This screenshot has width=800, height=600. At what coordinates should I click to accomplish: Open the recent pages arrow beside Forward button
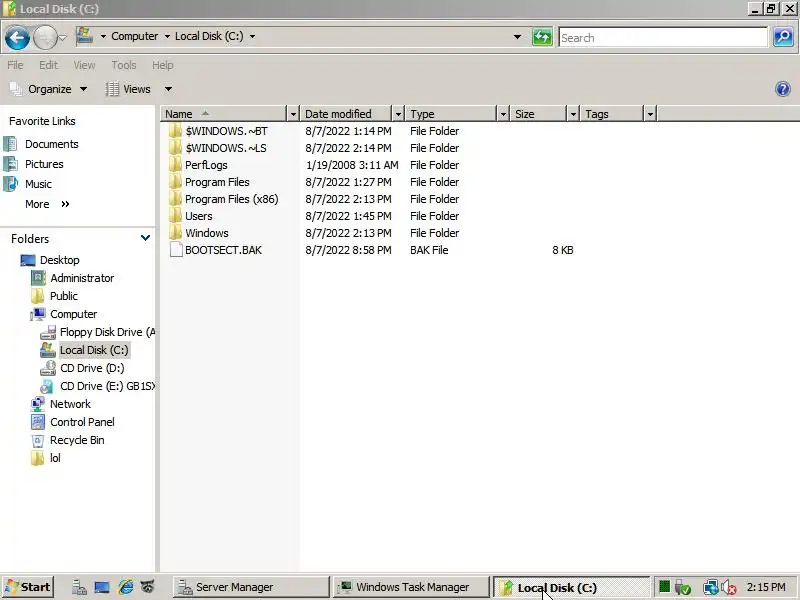[62, 38]
